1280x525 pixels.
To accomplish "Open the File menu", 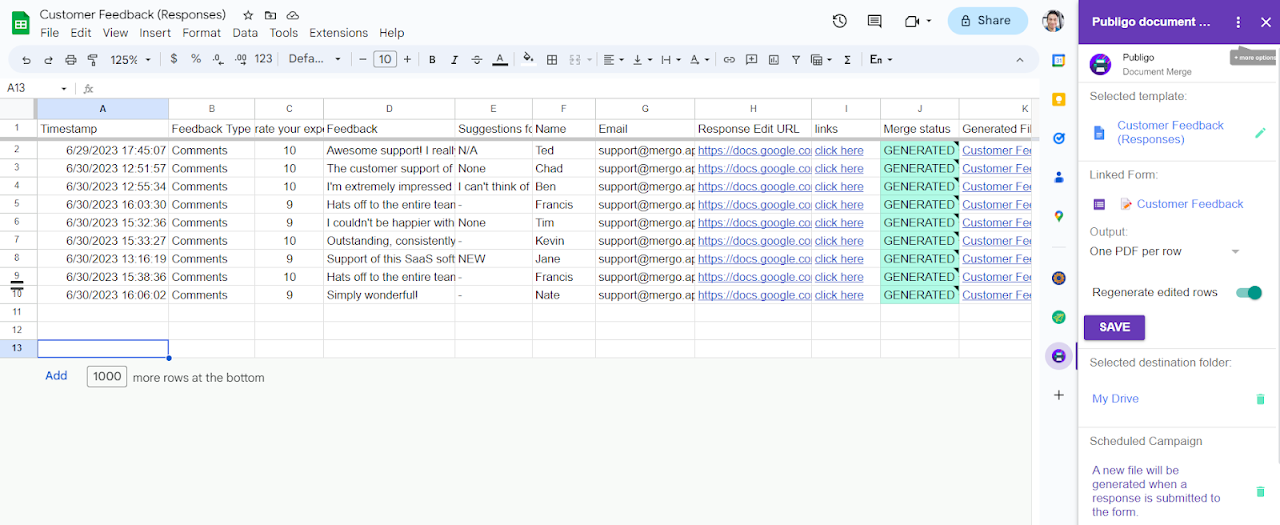I will 49,33.
